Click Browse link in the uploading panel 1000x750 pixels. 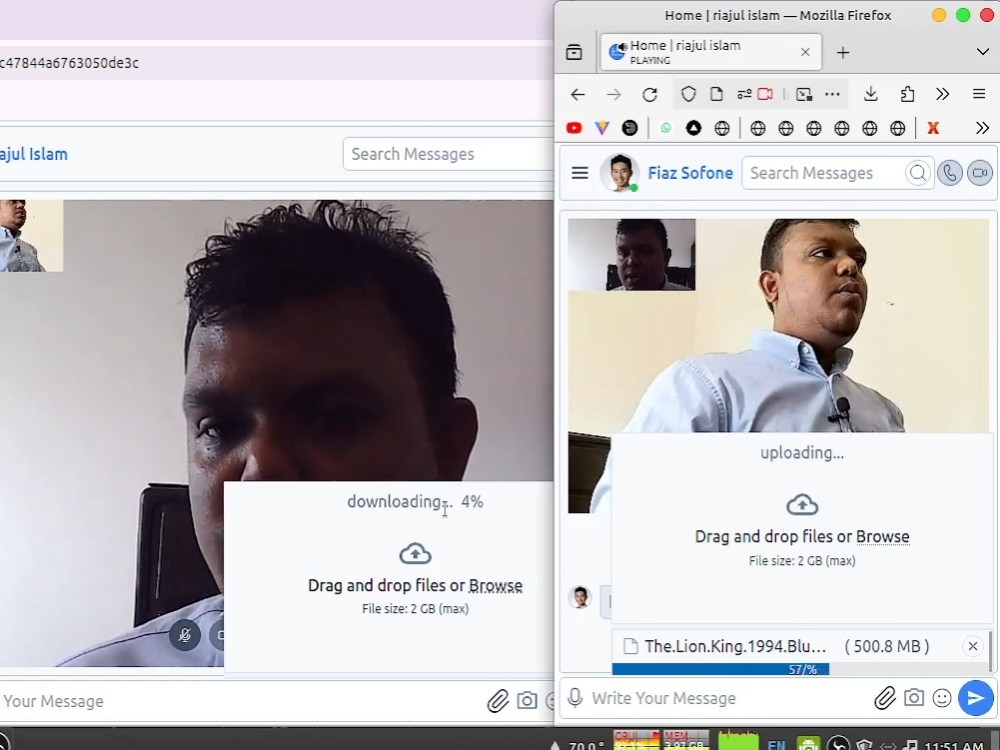click(883, 536)
